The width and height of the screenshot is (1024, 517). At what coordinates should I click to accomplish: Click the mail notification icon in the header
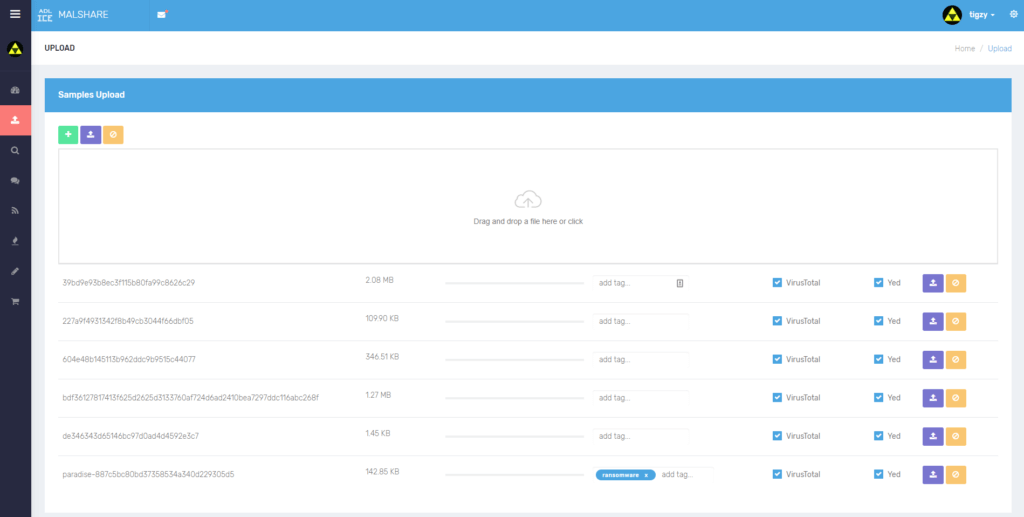[162, 15]
